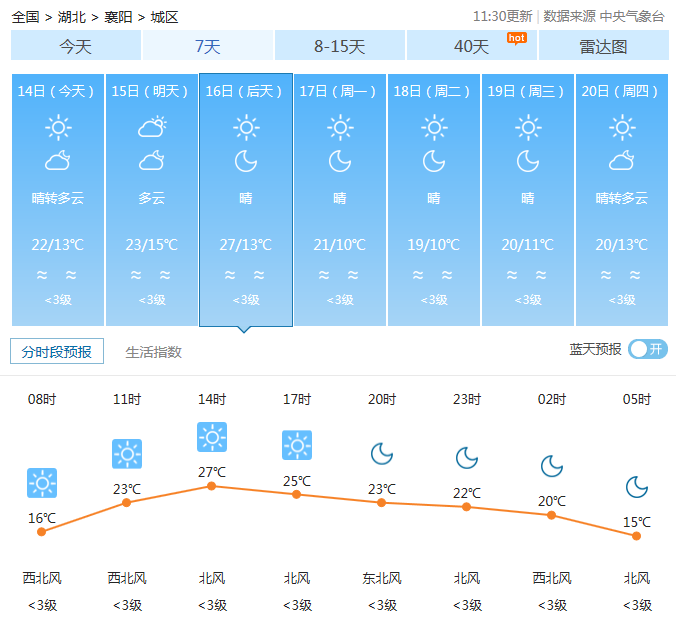This screenshot has width=676, height=639.
Task: Click the 23℃ data point at 11时
Action: 126,502
